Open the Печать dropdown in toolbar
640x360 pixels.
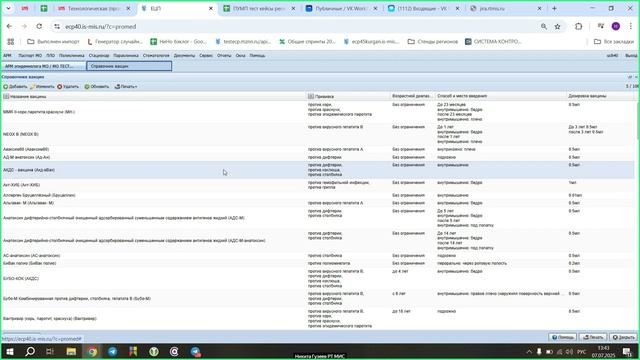126,87
